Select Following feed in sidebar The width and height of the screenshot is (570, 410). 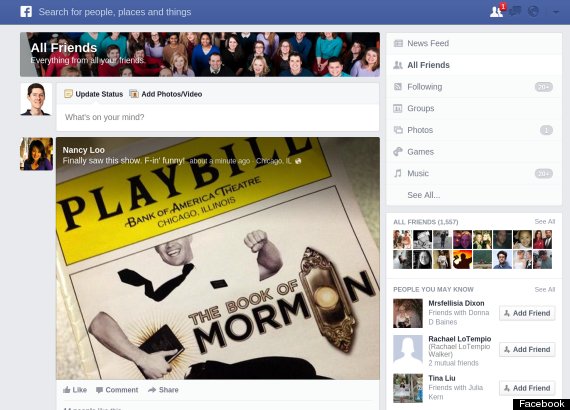474,87
